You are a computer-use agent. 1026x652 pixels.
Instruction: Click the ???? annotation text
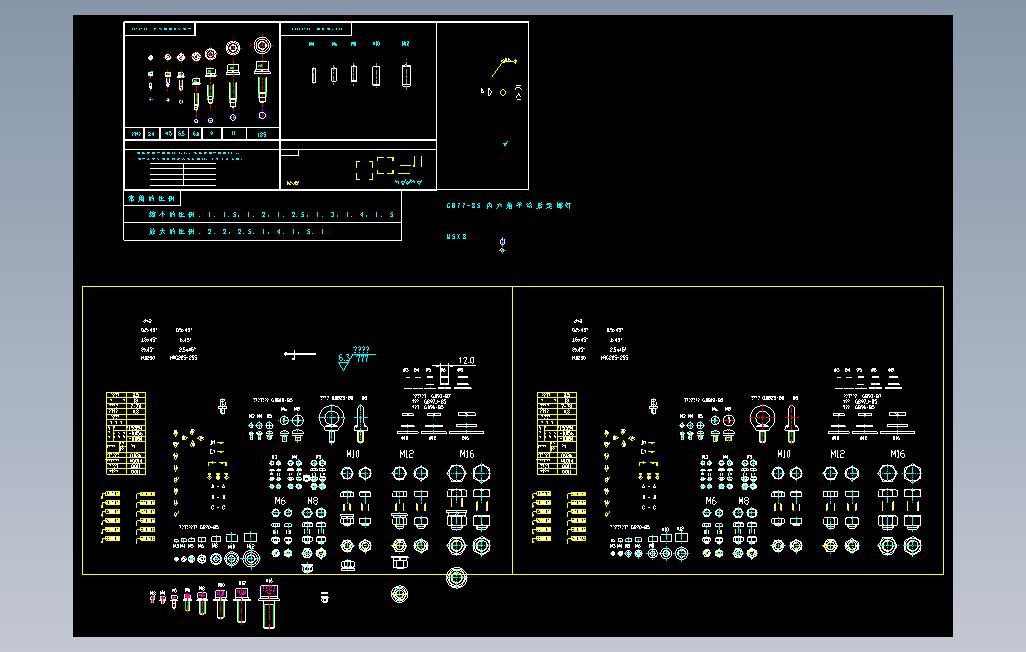361,350
